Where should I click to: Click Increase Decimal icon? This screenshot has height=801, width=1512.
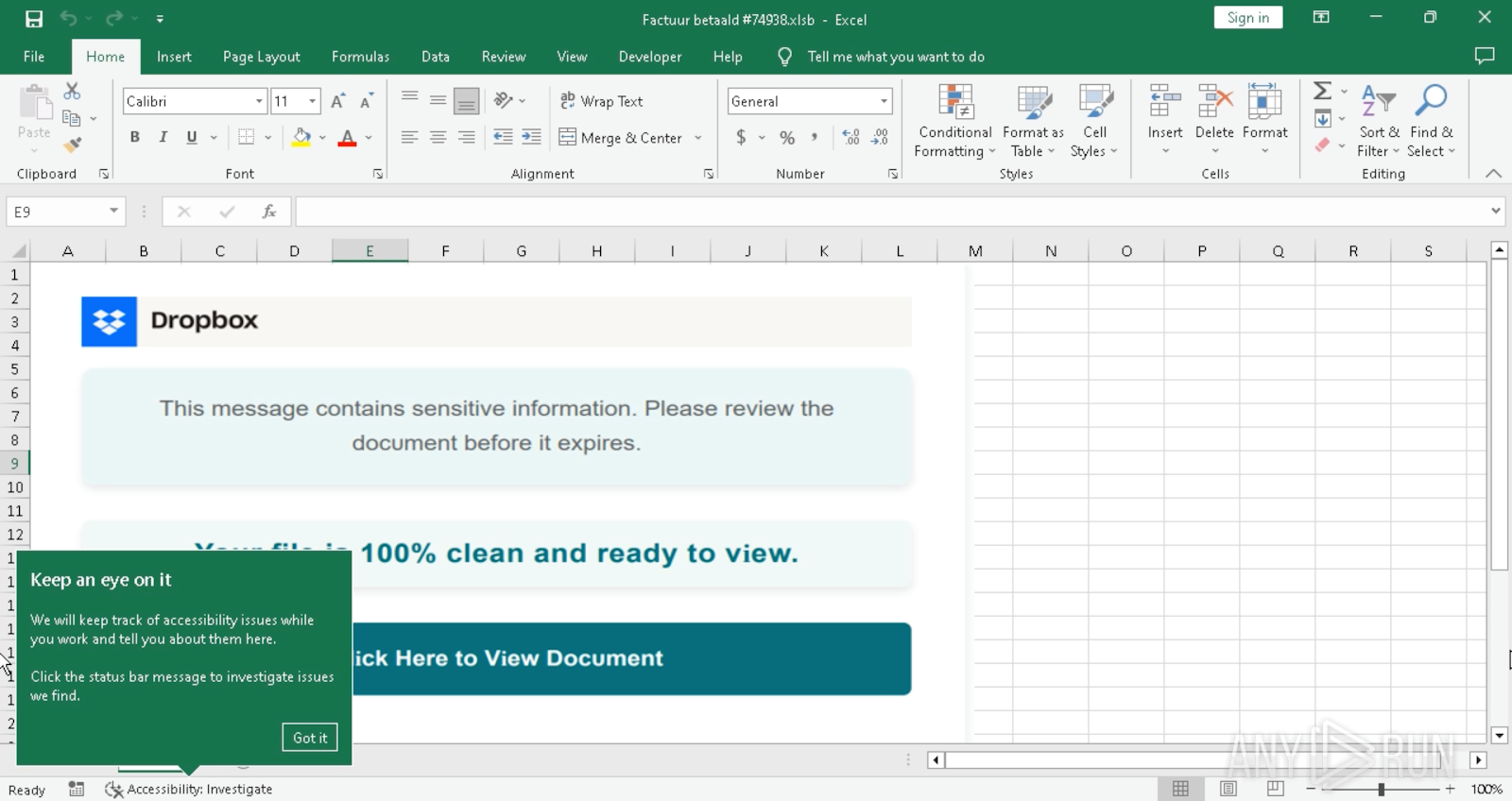coord(850,138)
